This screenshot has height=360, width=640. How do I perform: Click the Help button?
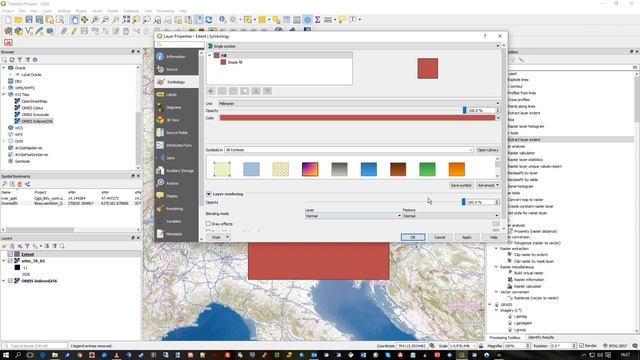tap(493, 237)
